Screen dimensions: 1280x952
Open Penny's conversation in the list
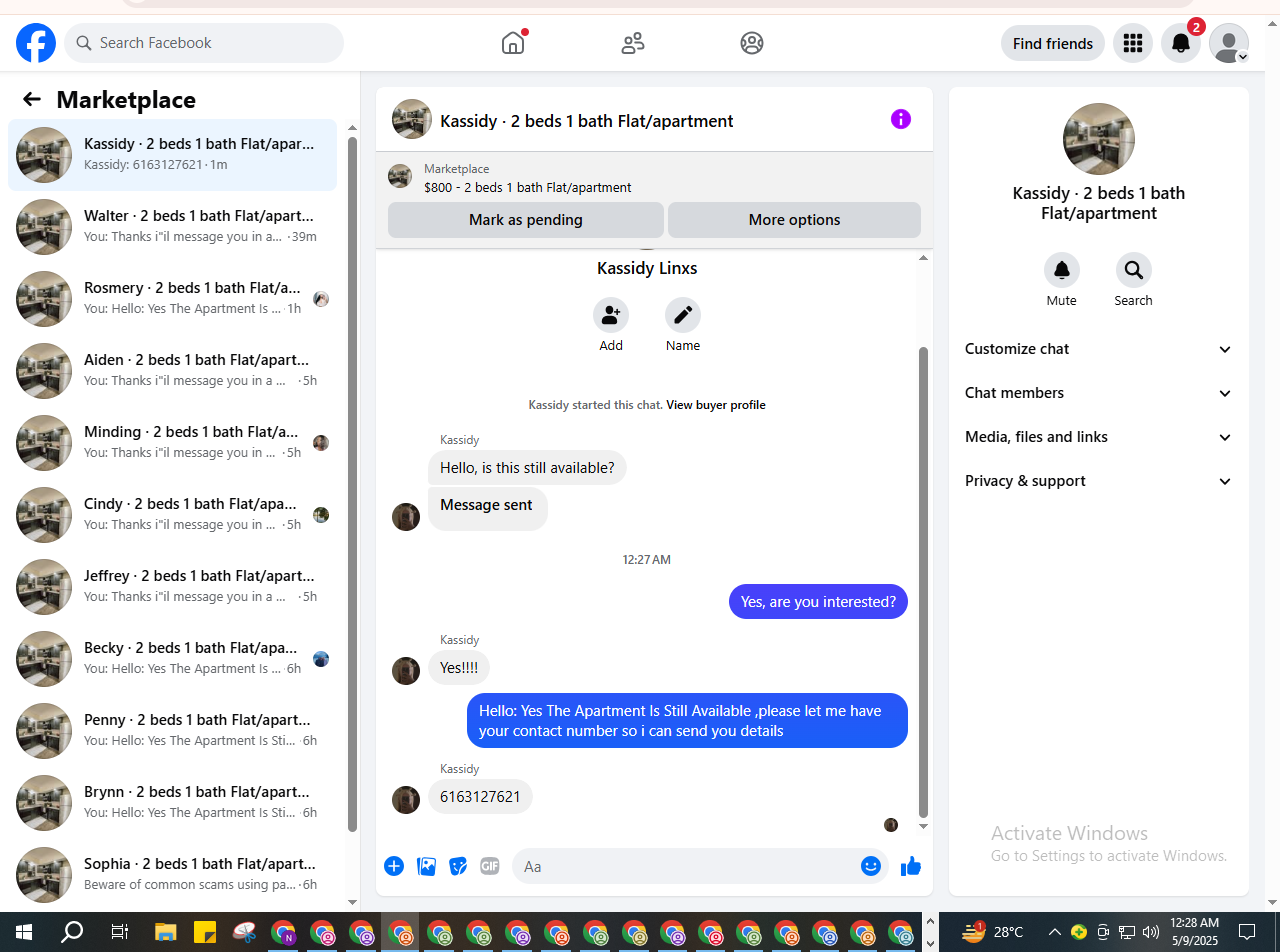pos(172,731)
